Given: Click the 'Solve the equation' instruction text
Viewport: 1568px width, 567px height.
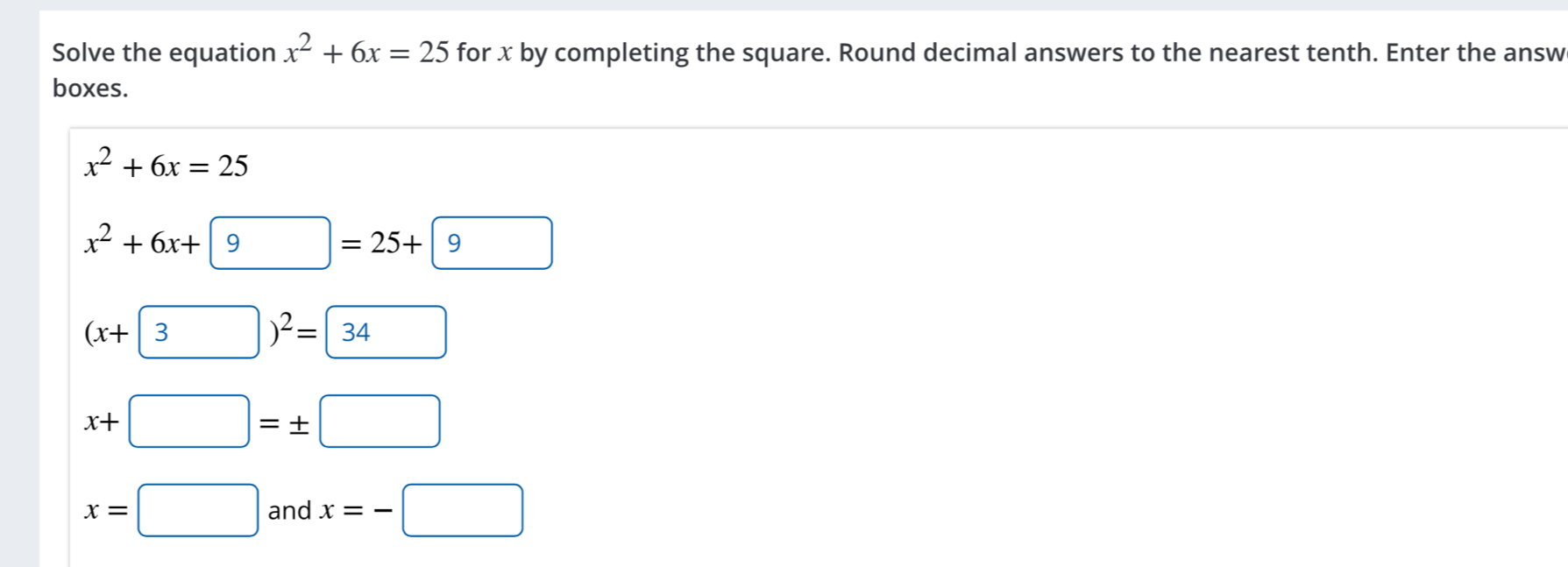Looking at the screenshot, I should (x=164, y=53).
